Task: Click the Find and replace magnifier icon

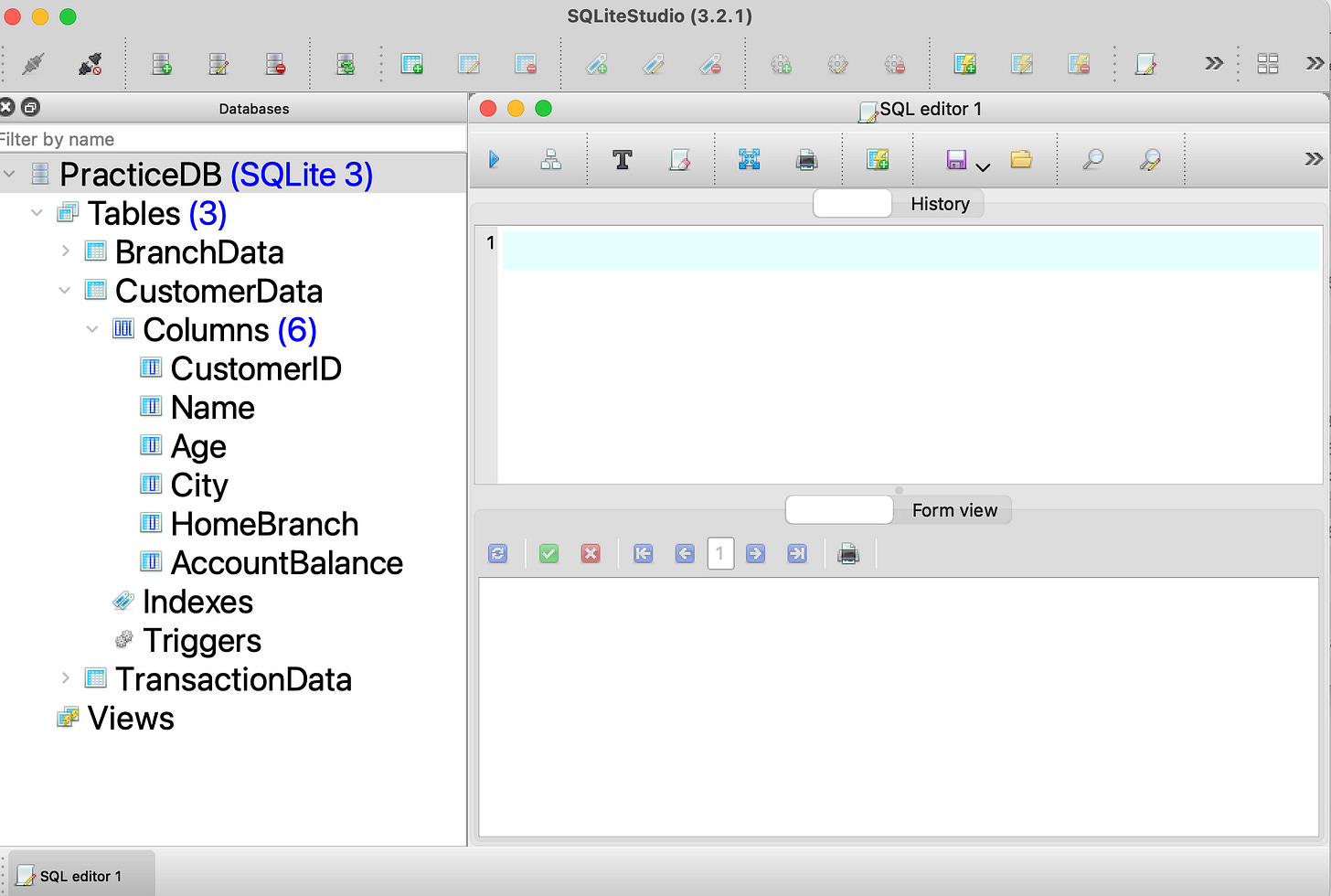Action: point(1150,160)
